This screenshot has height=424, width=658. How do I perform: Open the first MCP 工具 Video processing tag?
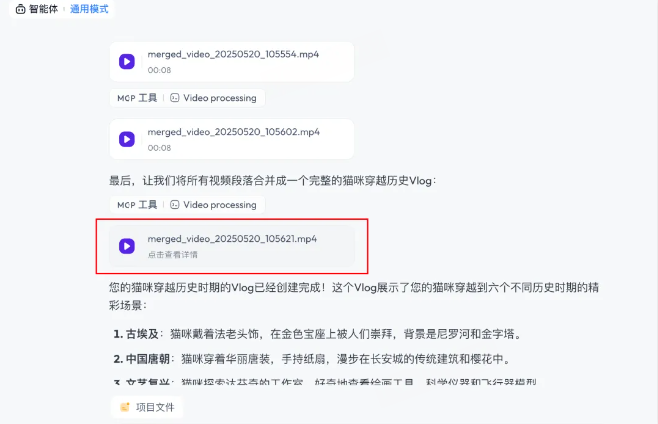click(187, 98)
